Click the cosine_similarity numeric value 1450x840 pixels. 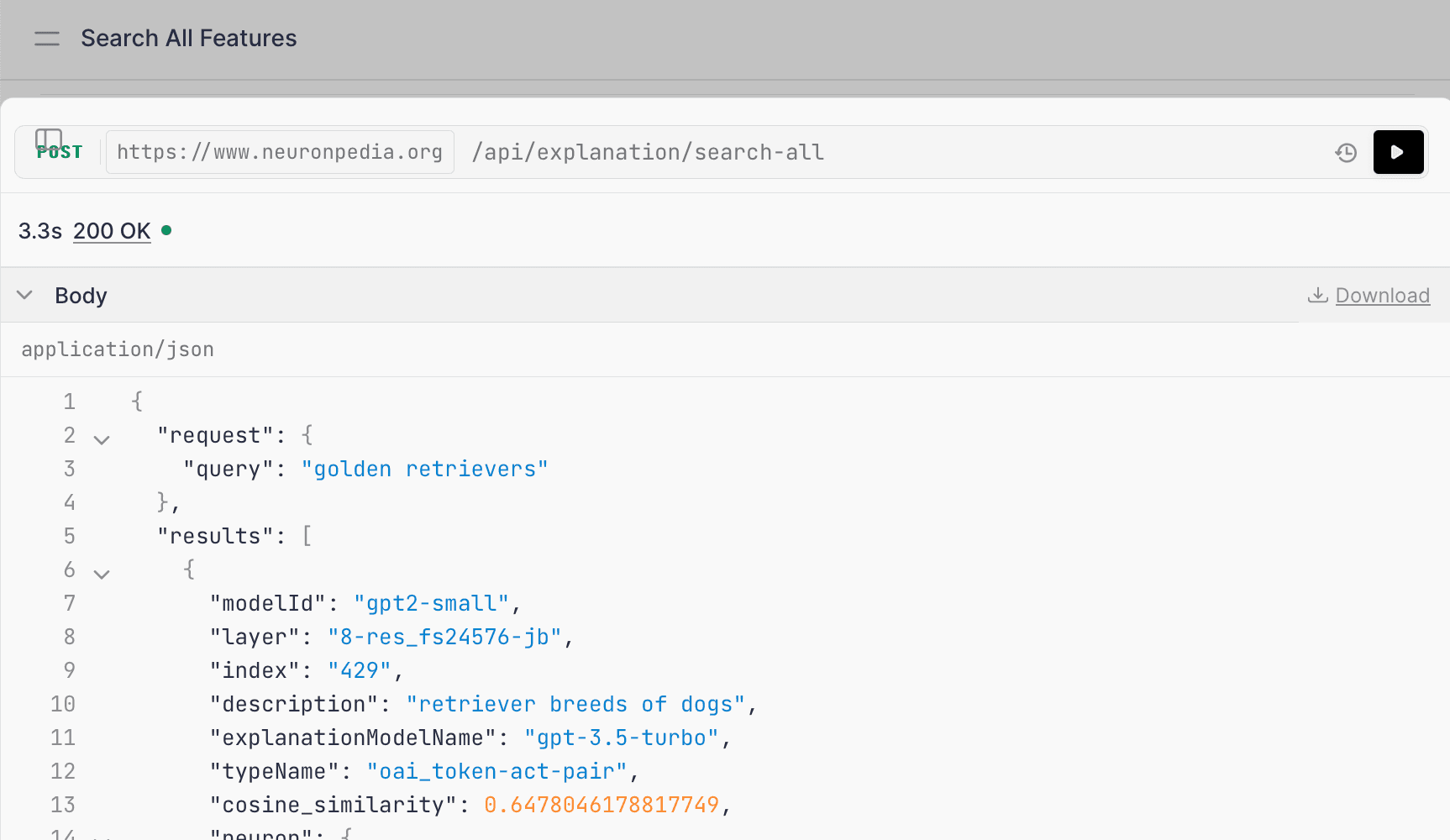[x=602, y=805]
